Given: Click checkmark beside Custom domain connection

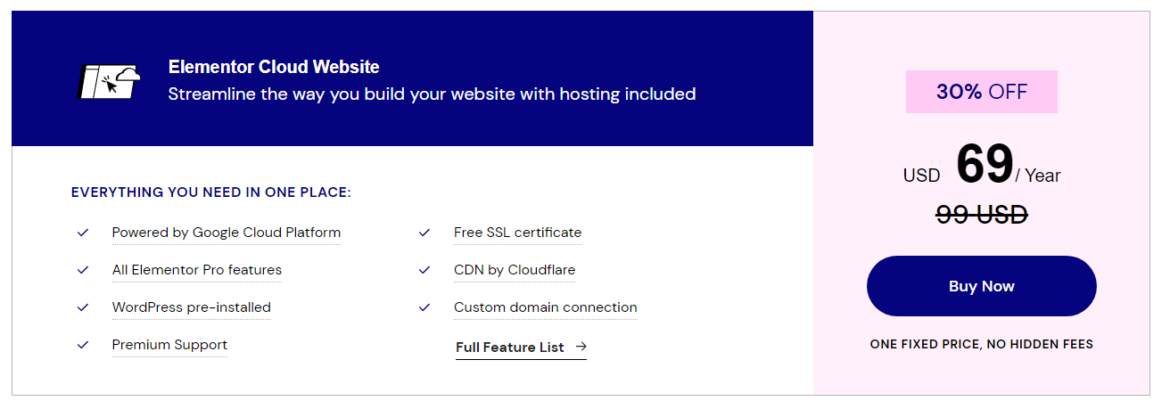Looking at the screenshot, I should click(x=425, y=307).
